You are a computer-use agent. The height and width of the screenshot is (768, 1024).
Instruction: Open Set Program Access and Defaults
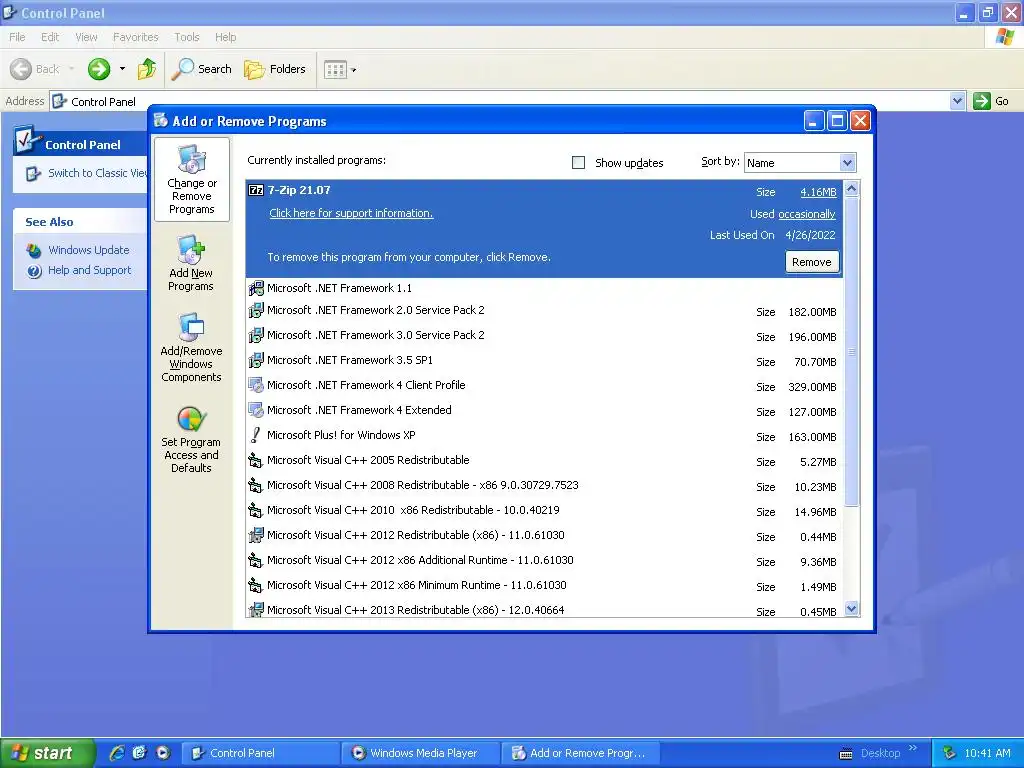click(x=191, y=439)
